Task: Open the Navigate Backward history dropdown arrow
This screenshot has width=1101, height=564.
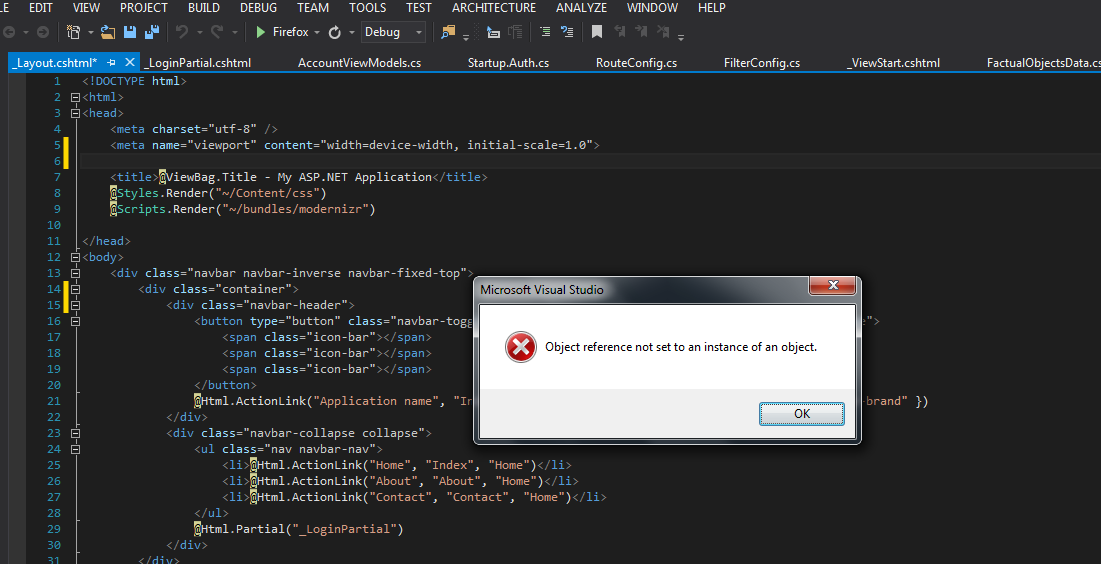Action: pos(26,32)
